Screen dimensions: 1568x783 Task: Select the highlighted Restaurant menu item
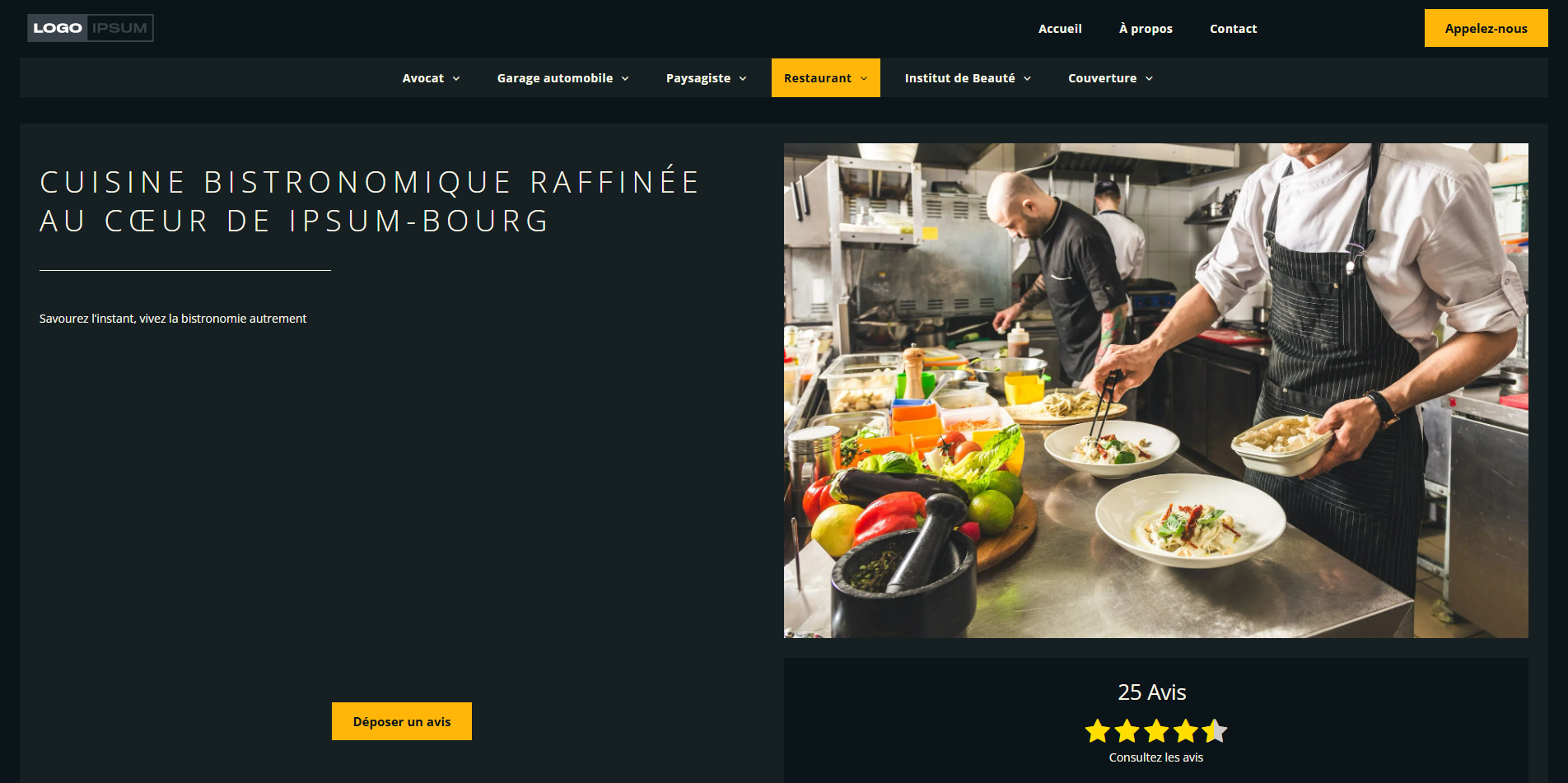tap(826, 78)
